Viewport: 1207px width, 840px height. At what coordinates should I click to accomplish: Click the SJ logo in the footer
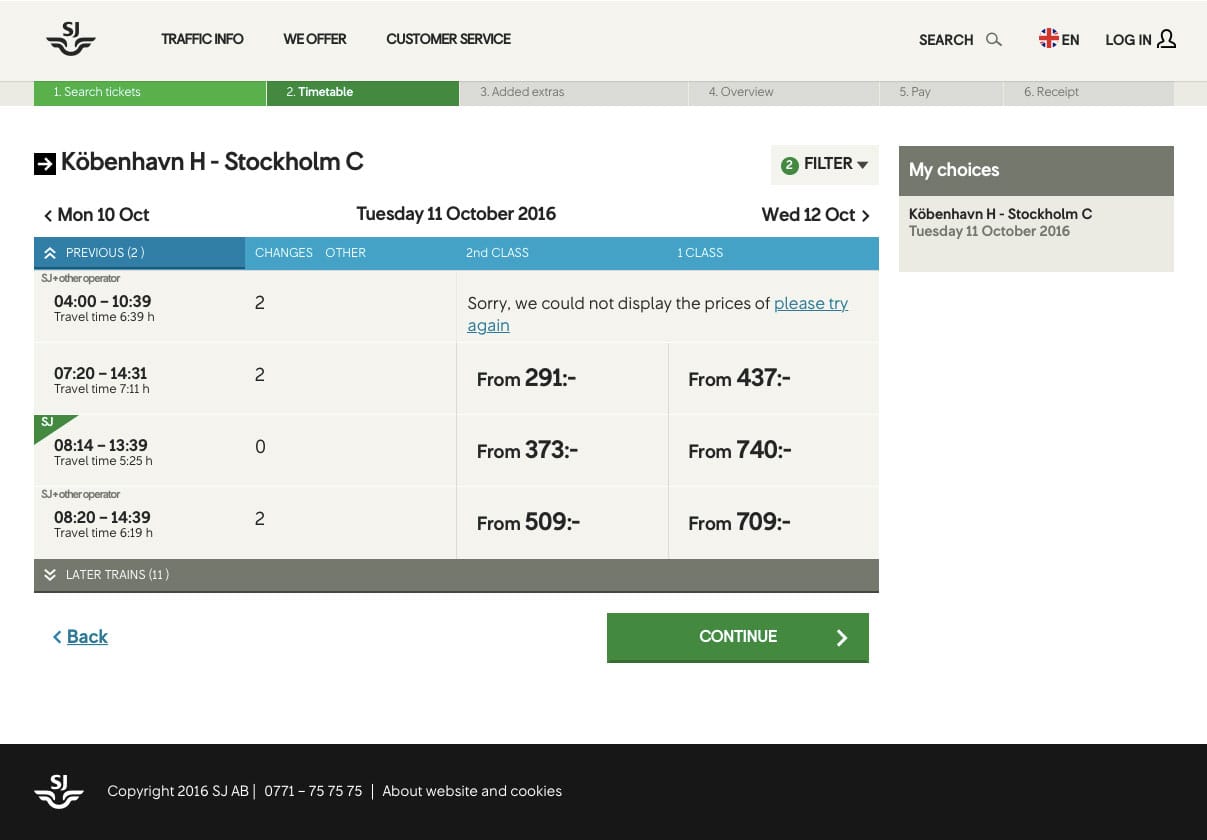coord(58,791)
